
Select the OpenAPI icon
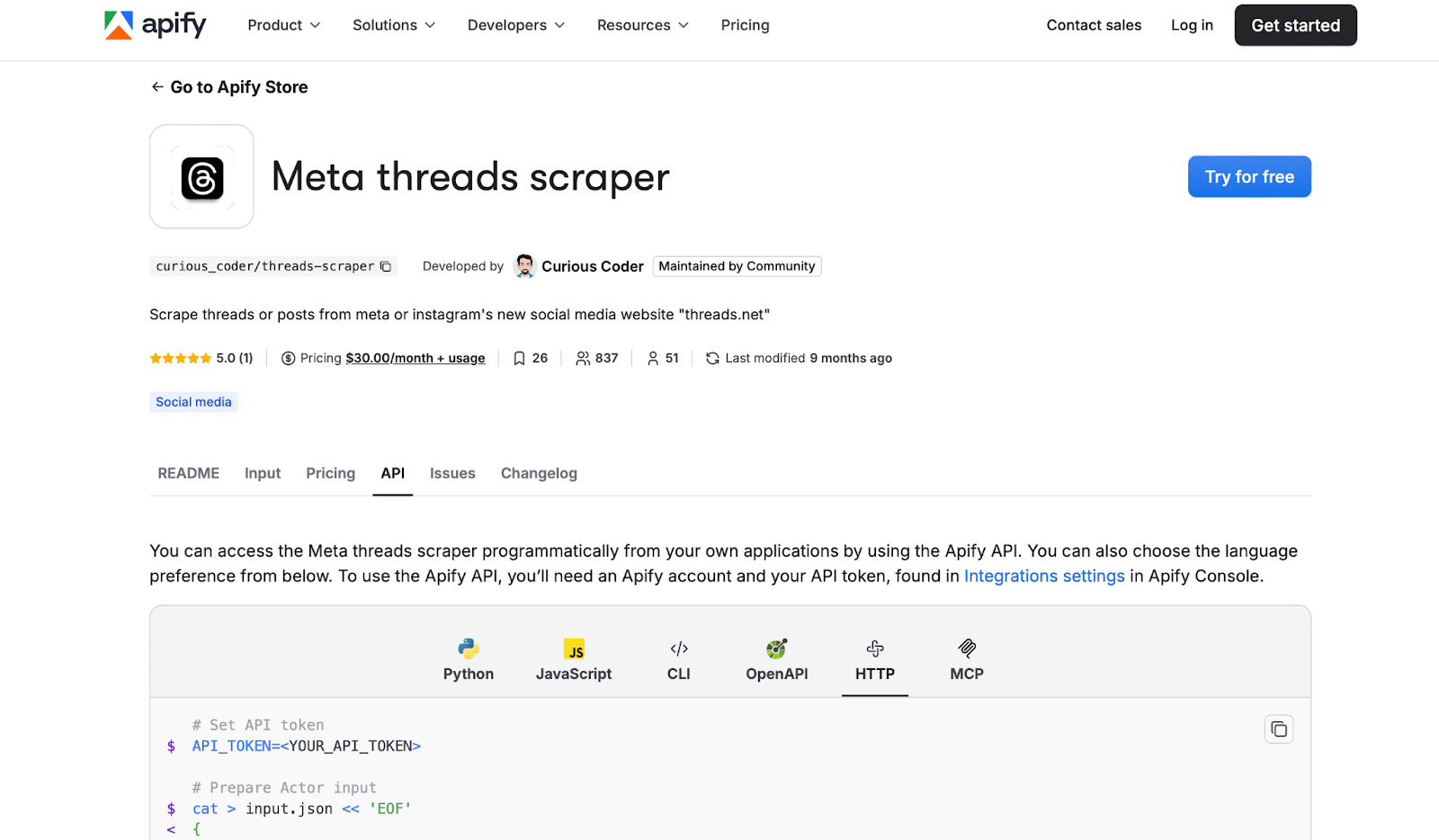777,648
